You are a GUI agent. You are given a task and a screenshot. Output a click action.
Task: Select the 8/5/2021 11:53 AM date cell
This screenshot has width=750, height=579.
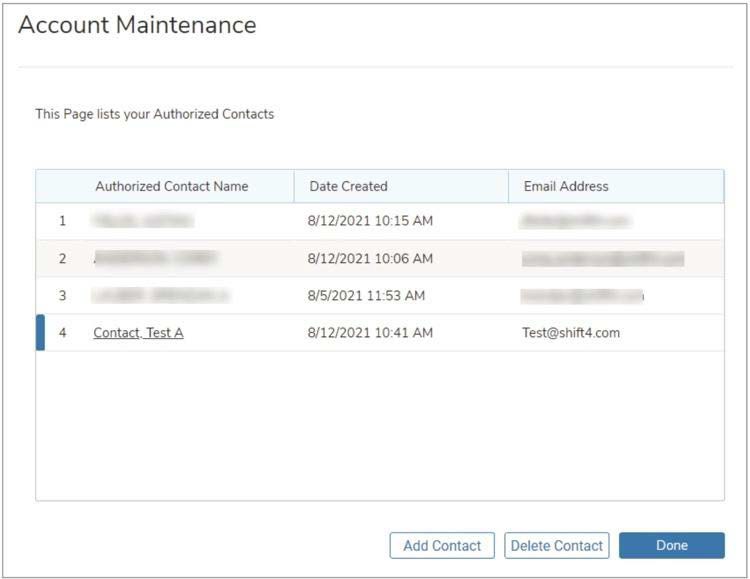[x=366, y=296]
